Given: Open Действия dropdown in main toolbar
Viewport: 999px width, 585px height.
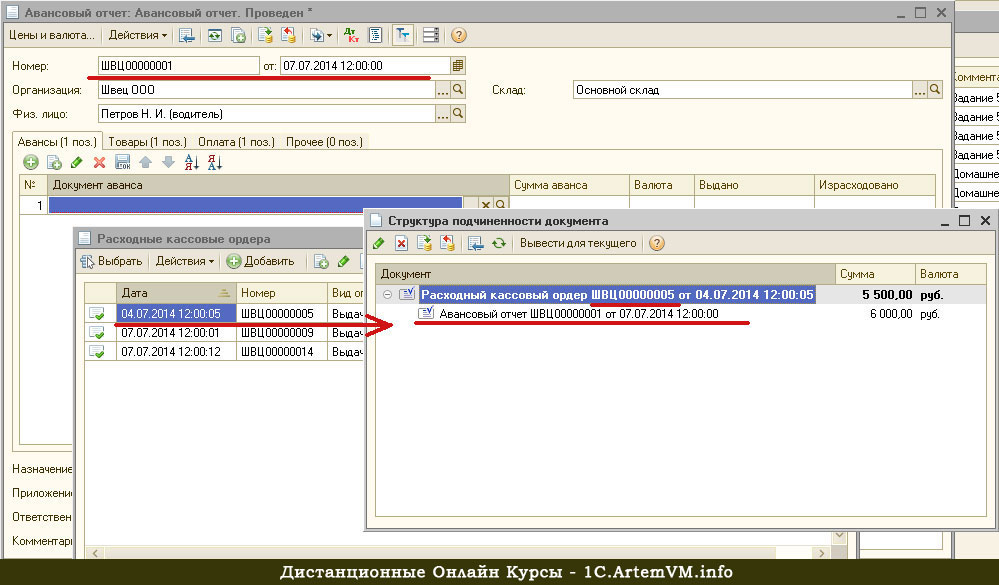Looking at the screenshot, I should [138, 35].
